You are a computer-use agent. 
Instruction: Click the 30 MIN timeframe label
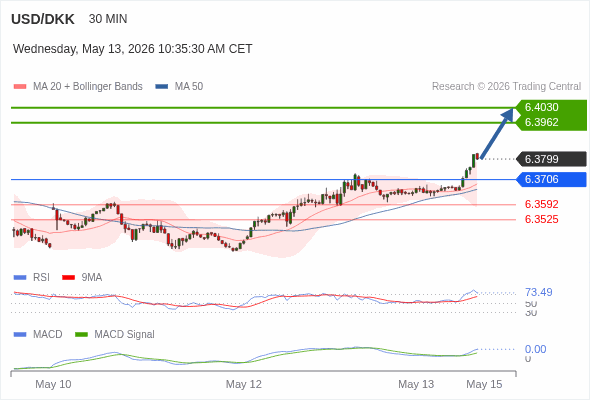108,19
